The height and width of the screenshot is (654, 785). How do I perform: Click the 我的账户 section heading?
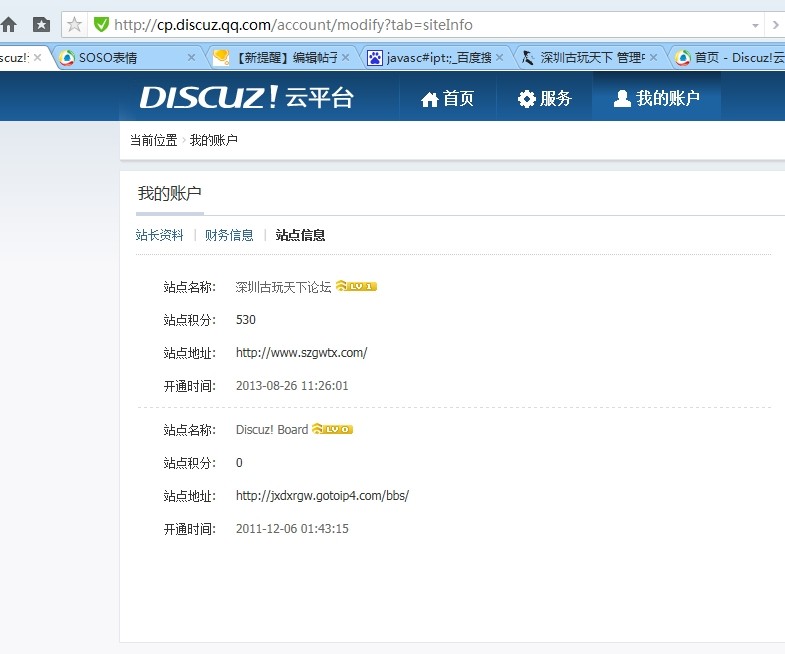tap(170, 193)
